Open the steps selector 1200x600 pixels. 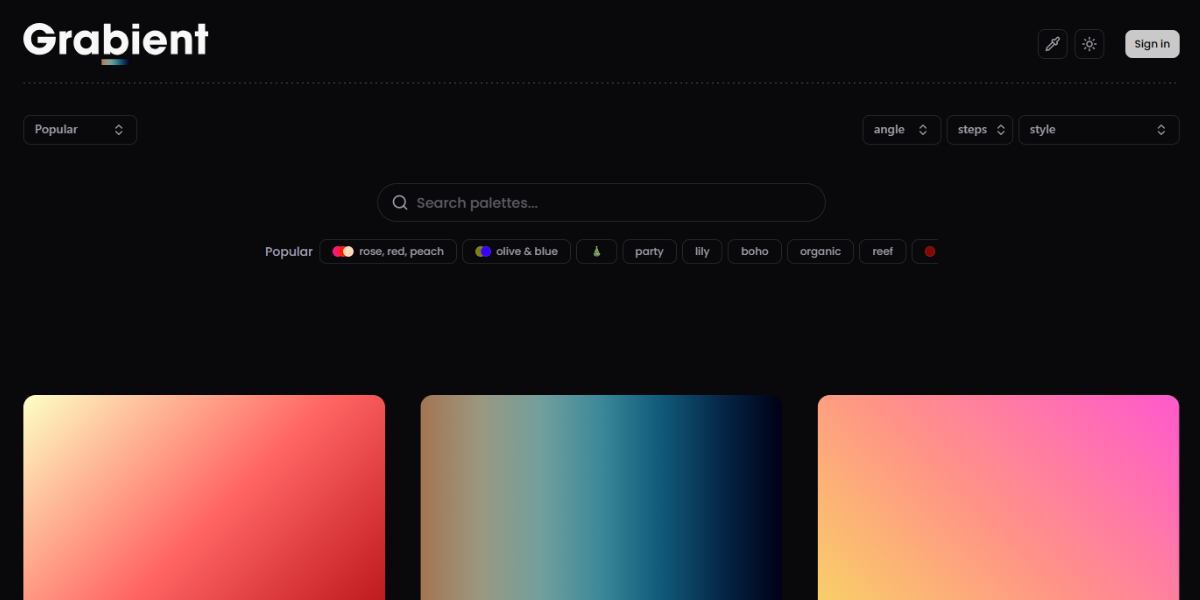979,130
